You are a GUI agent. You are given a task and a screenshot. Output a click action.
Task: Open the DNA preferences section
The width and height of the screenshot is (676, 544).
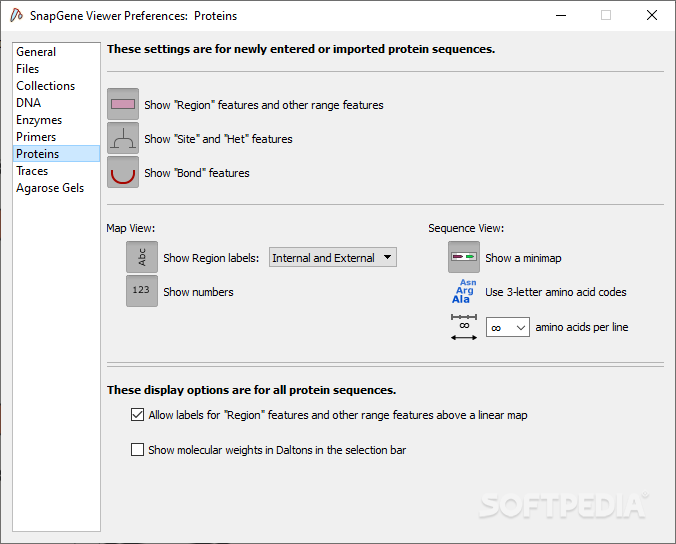coord(56,103)
